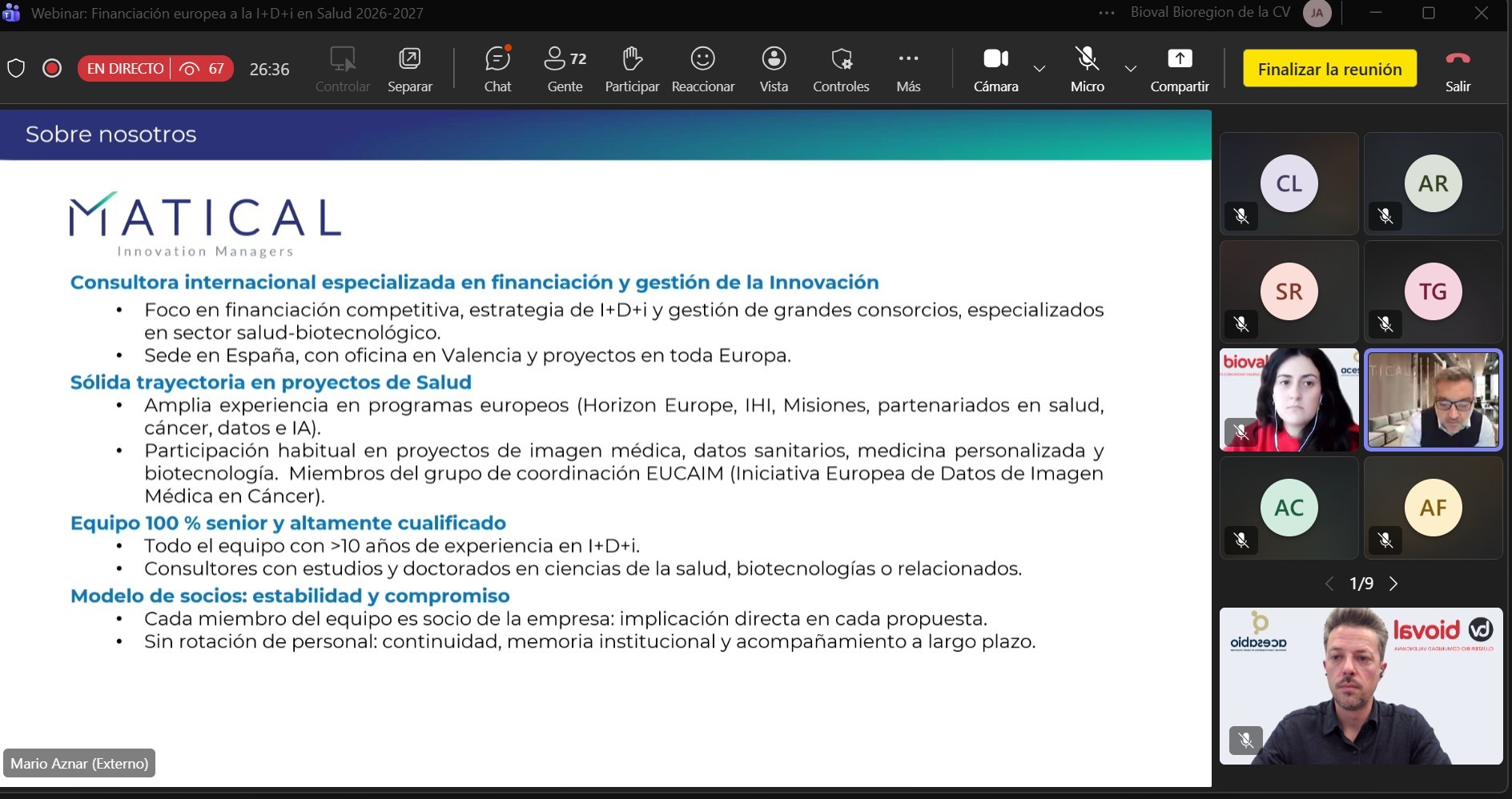Raise hand with Participar button
The height and width of the screenshot is (799, 1512).
click(x=632, y=69)
